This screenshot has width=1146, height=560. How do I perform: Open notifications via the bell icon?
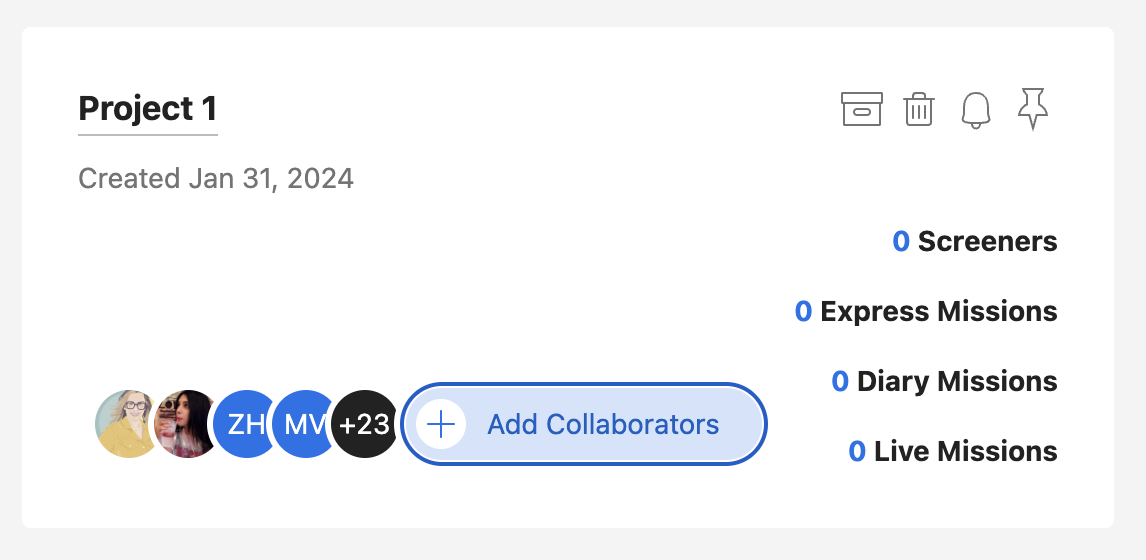(976, 110)
